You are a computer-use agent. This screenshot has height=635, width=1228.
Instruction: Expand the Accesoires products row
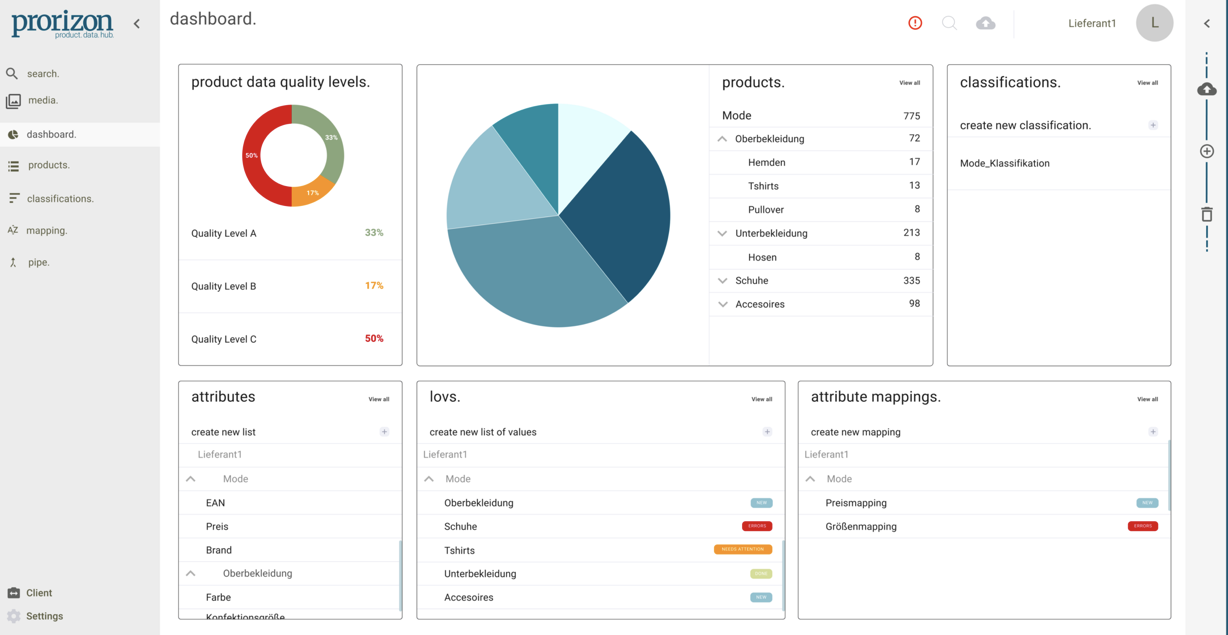pos(722,304)
